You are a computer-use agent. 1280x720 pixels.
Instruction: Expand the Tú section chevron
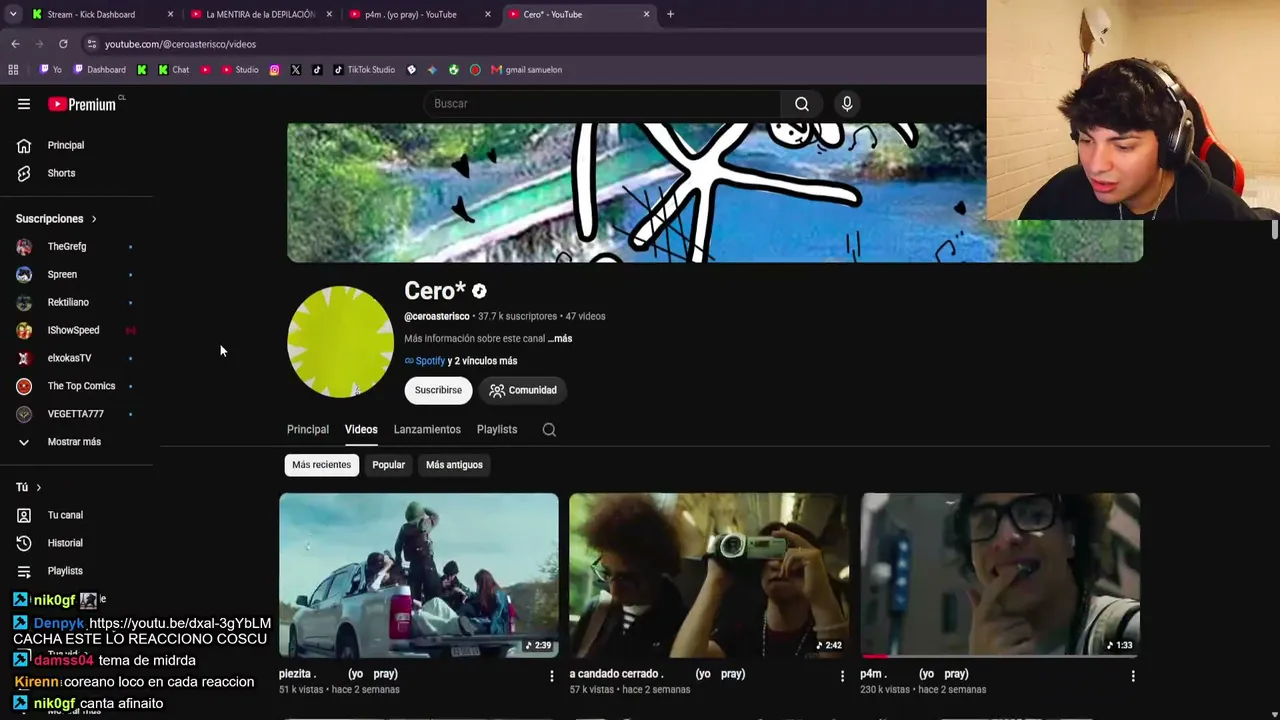38,487
